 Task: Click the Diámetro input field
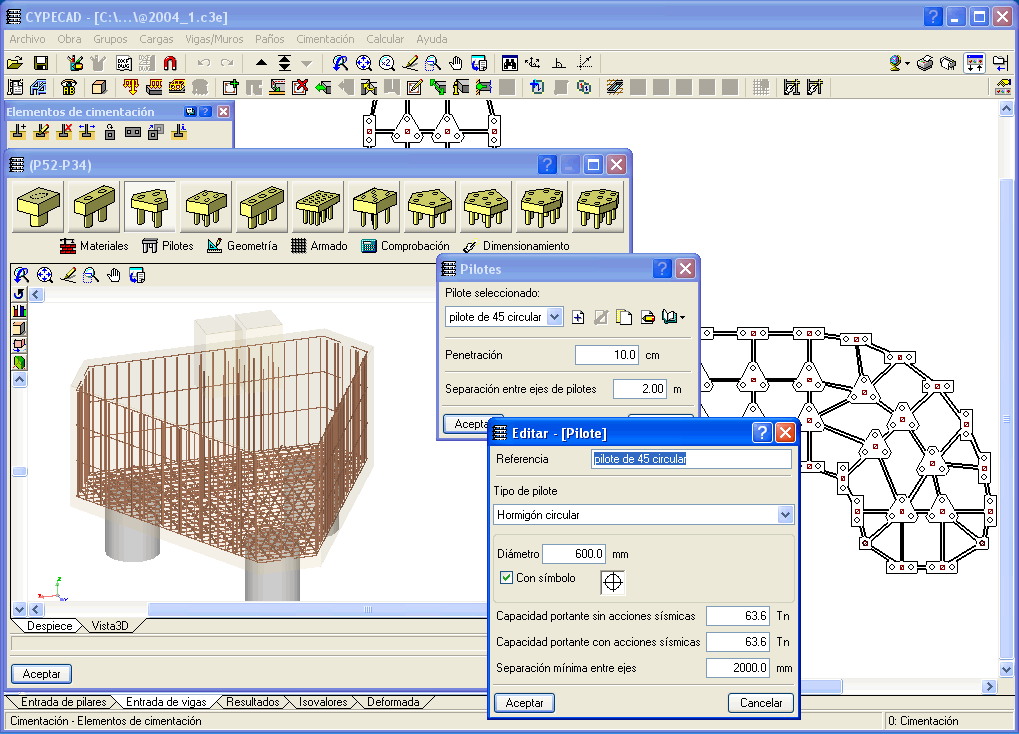(x=574, y=554)
